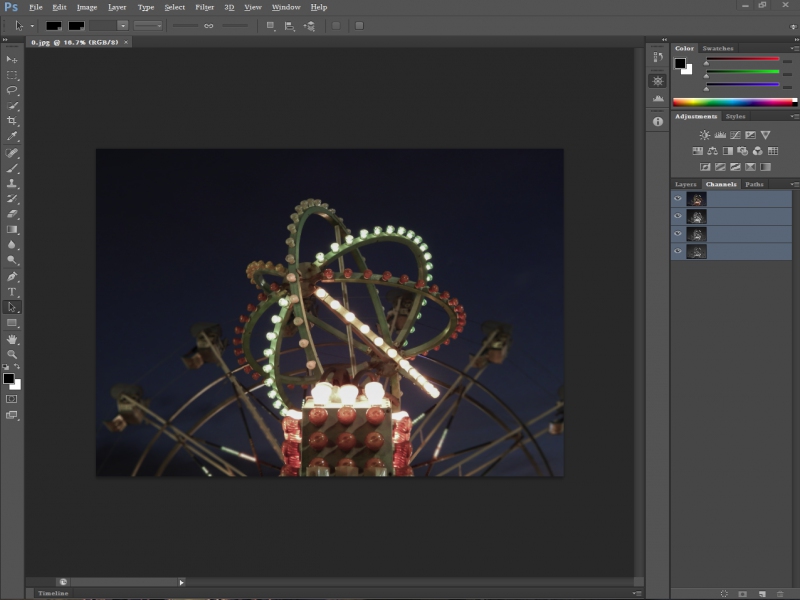Select the Lasso tool

coord(12,90)
